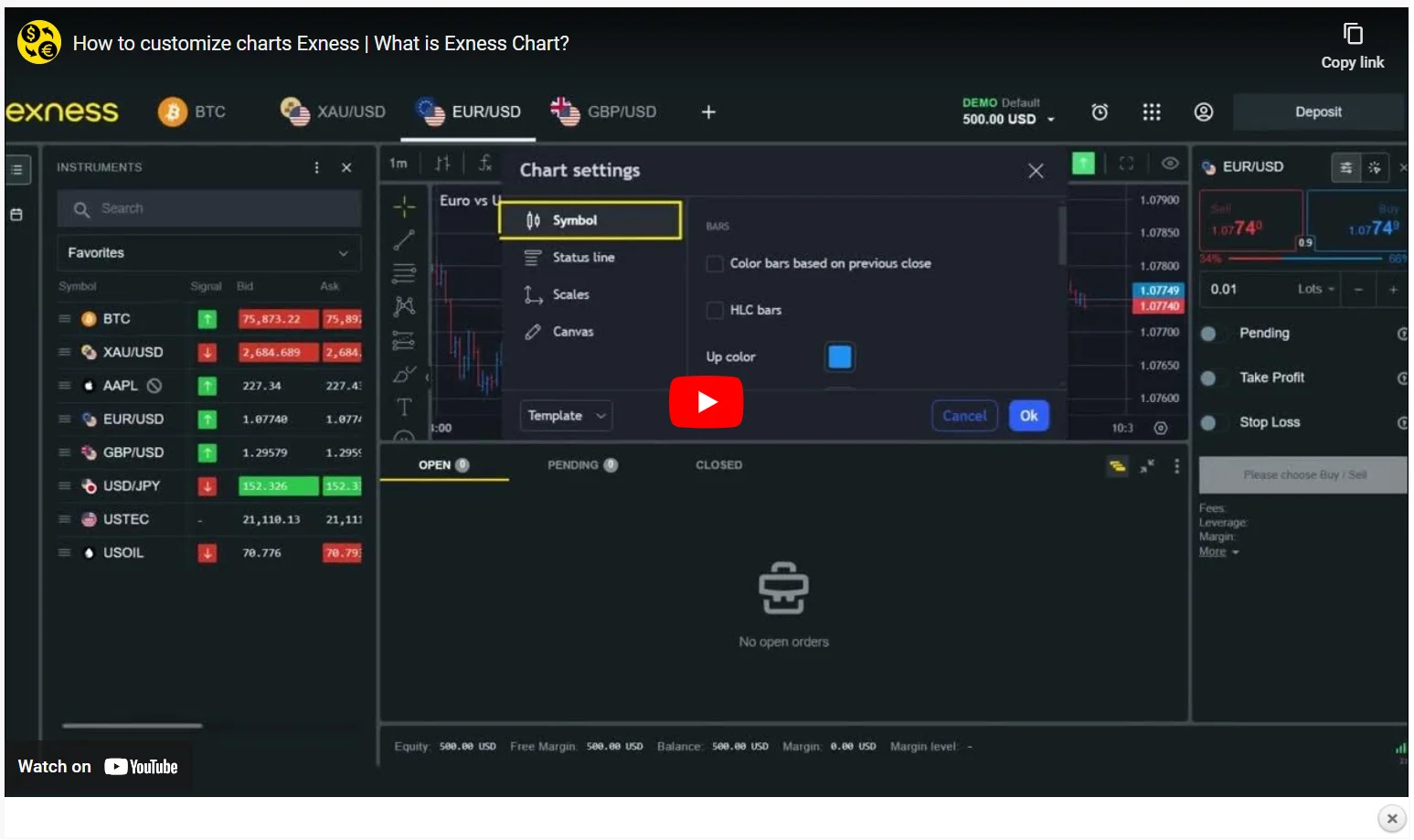The width and height of the screenshot is (1414, 840).
Task: Open the apps grid menu icon
Action: coord(1152,112)
